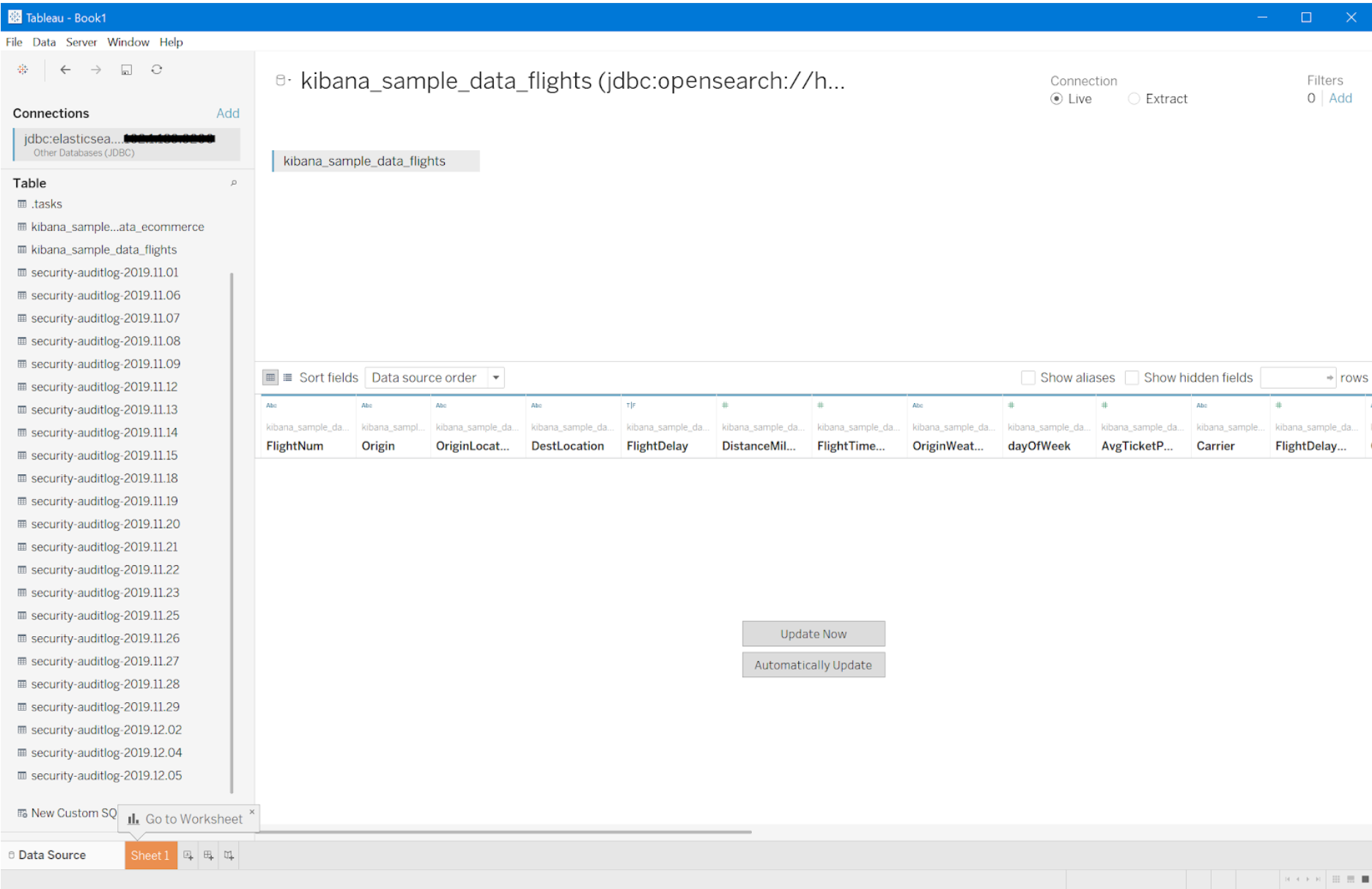Add a new story icon
The height and width of the screenshot is (889, 1372).
click(229, 855)
